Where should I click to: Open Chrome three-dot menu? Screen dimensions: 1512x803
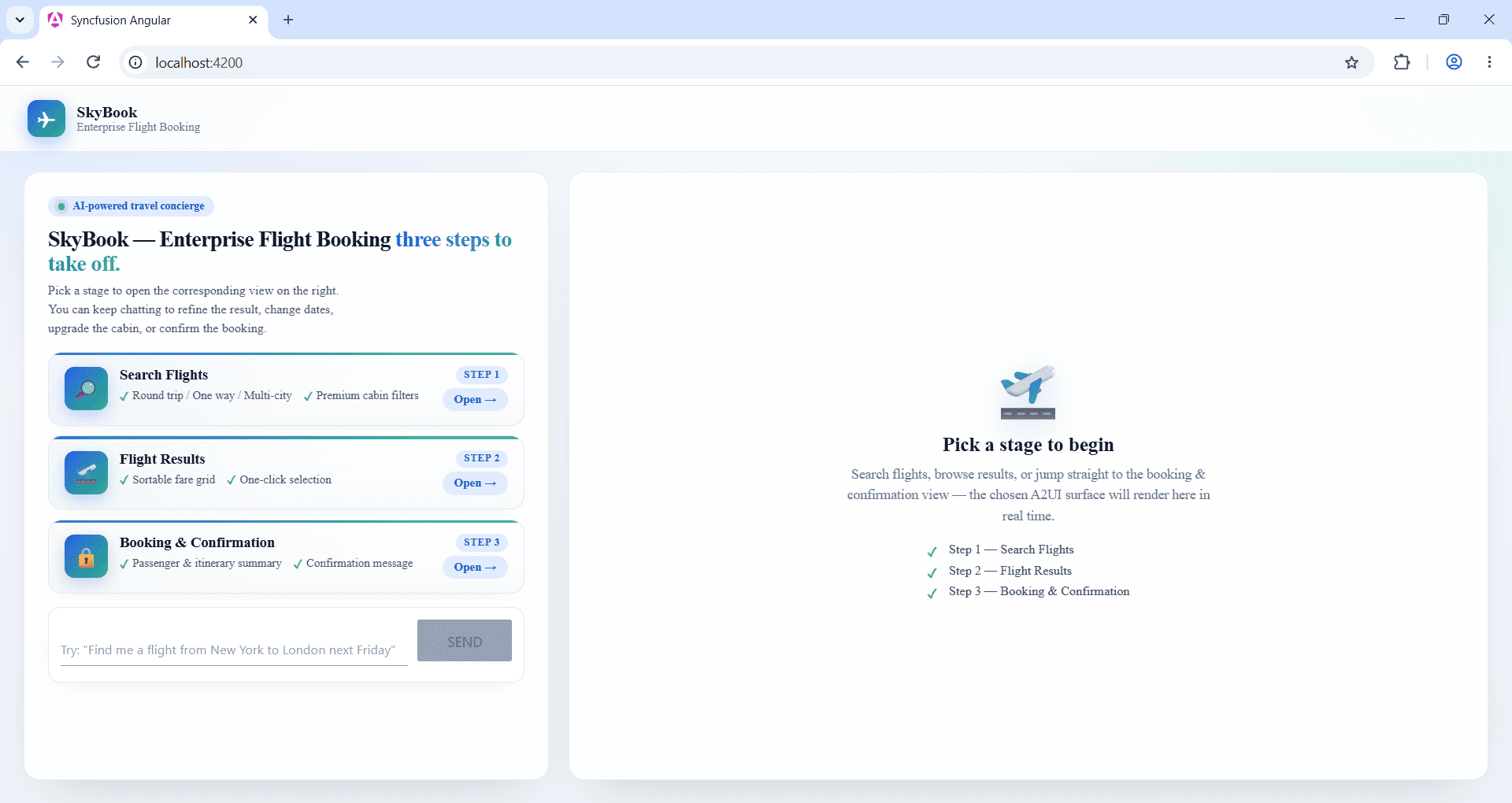pos(1489,62)
